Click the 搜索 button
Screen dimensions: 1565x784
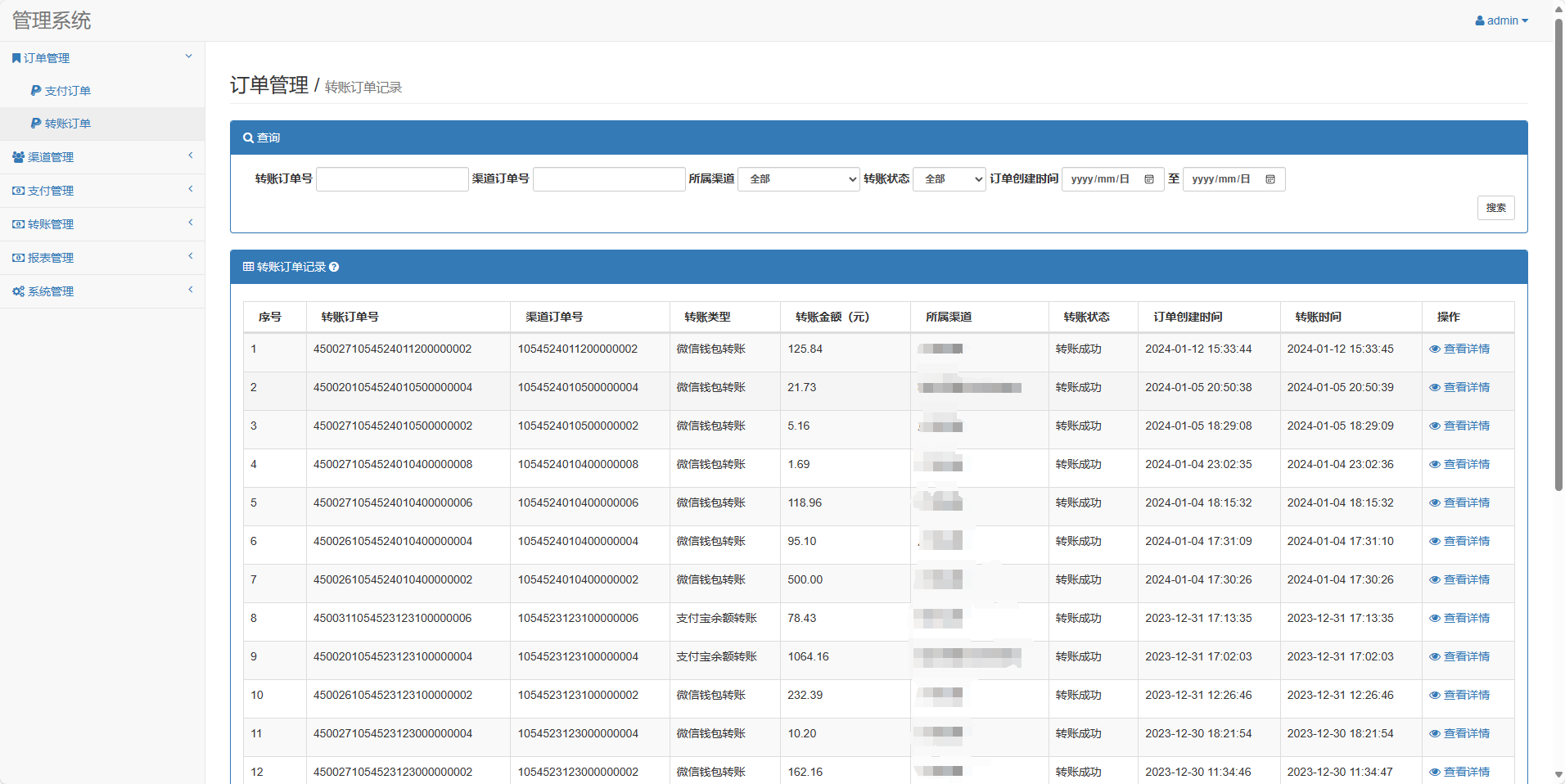click(x=1496, y=208)
